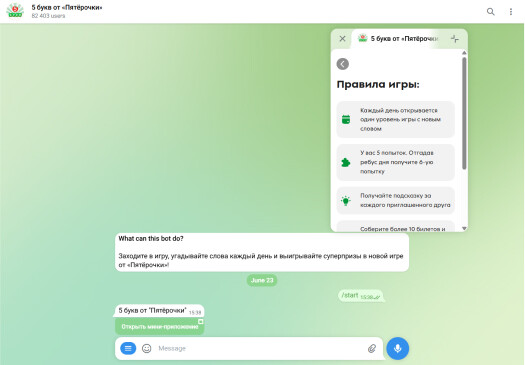Open the emoji picker
The width and height of the screenshot is (525, 365).
147,348
